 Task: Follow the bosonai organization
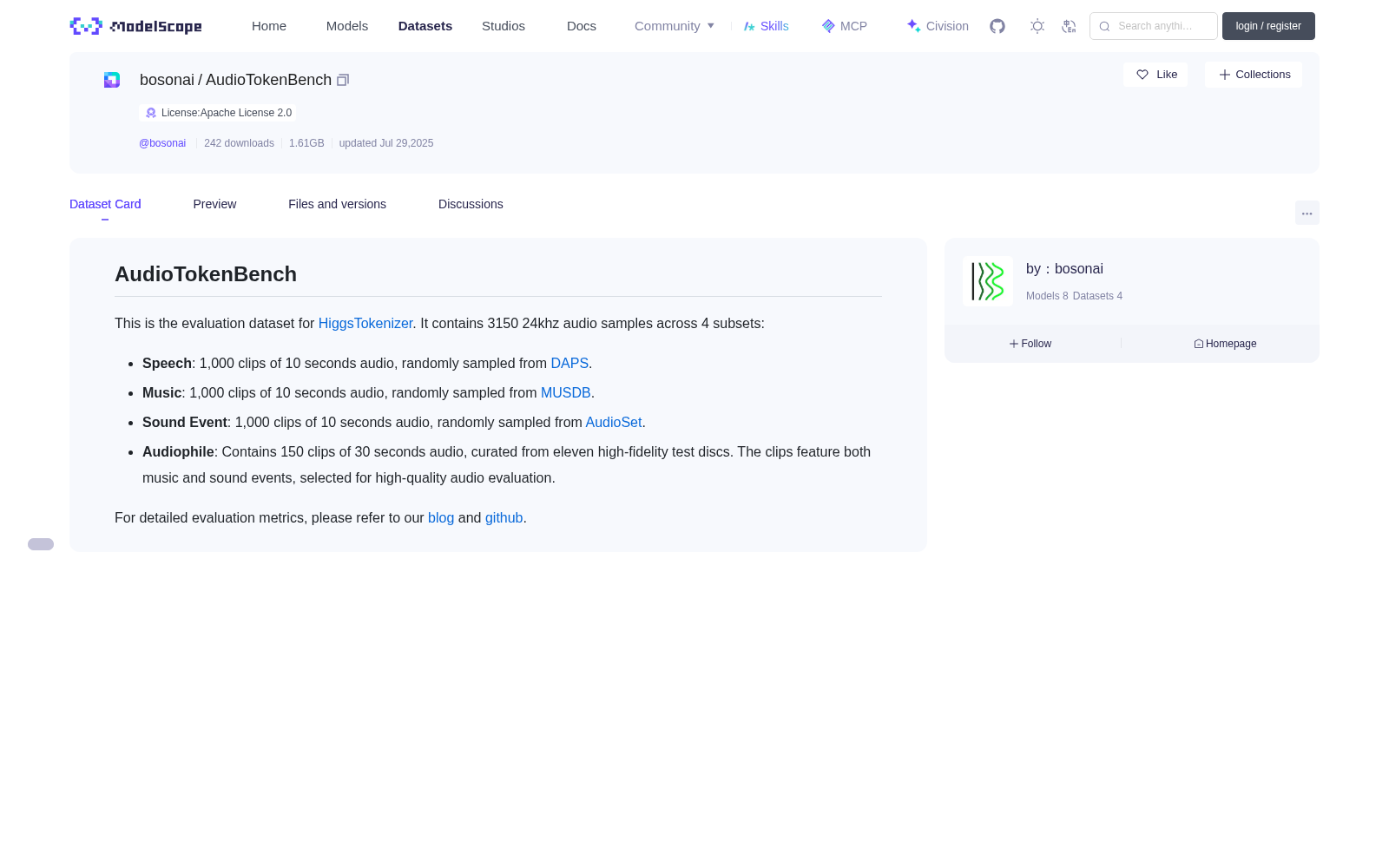click(1030, 344)
